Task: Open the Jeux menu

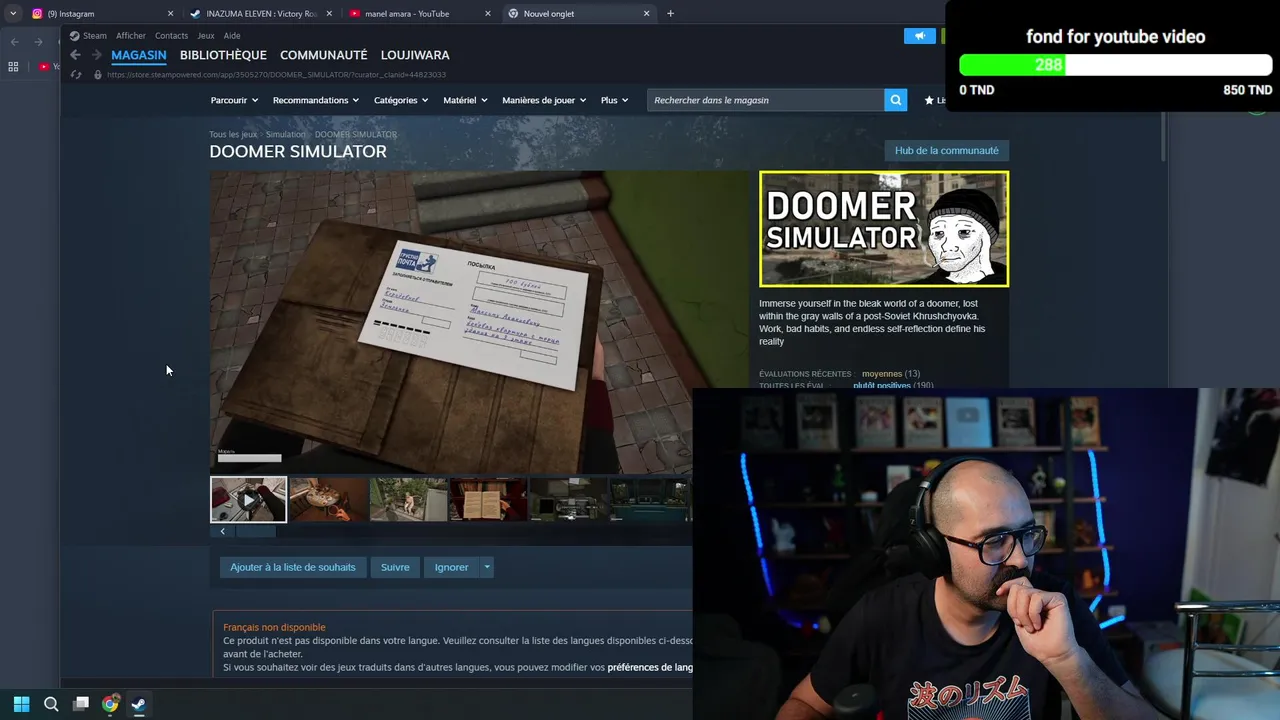Action: (206, 36)
